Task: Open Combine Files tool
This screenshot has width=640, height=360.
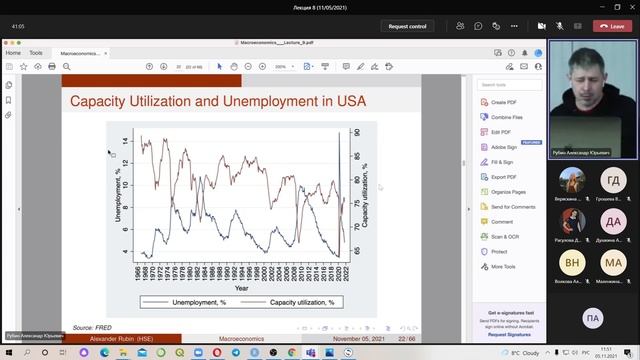Action: click(x=501, y=117)
